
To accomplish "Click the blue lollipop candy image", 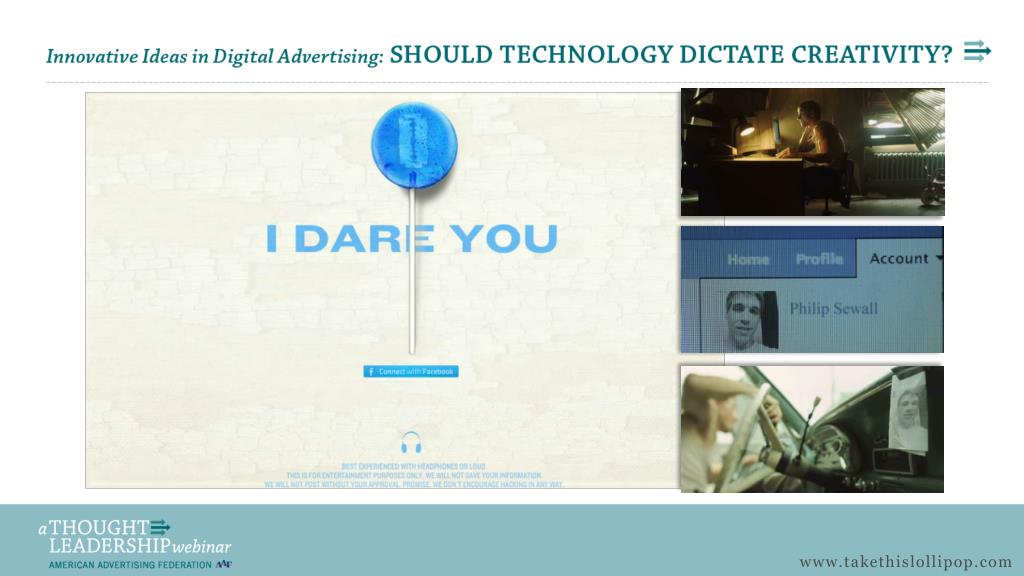I will [x=414, y=145].
